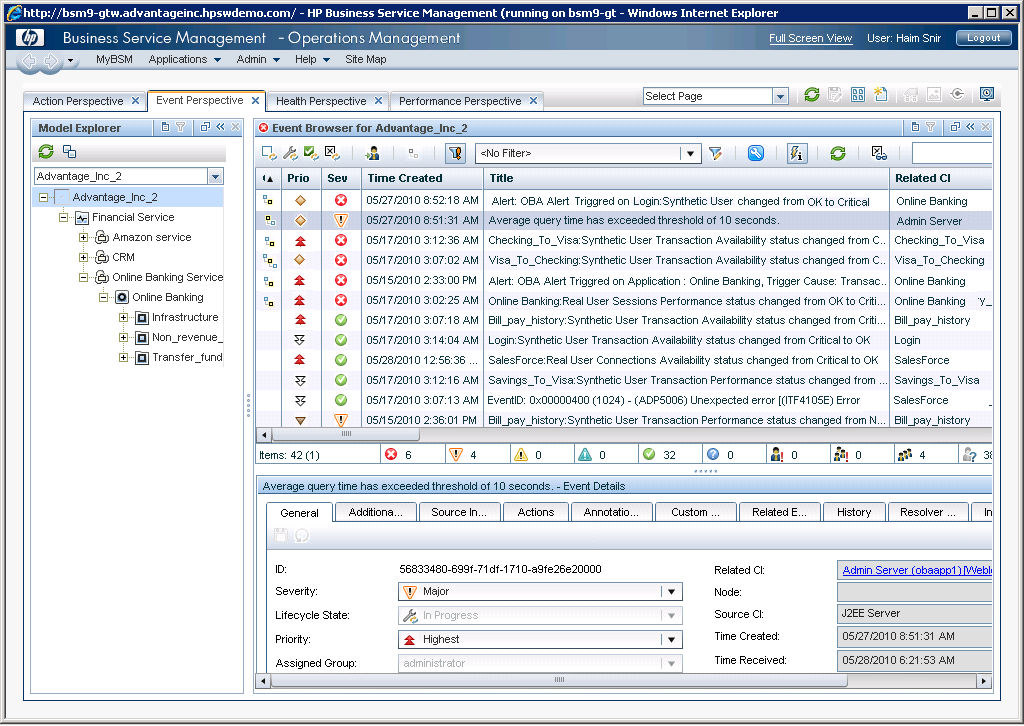This screenshot has width=1024, height=726.
Task: Open the Site Map
Action: pos(366,59)
